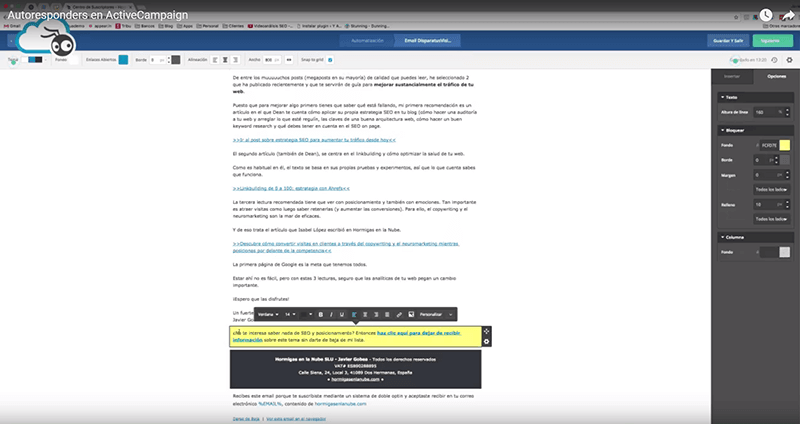Edit the Relleno value field
The height and width of the screenshot is (424, 800).
coord(768,205)
